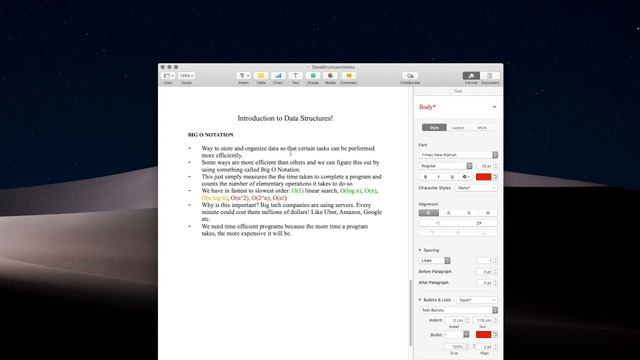Click the red text color swatch
The image size is (640, 360).
coord(484,177)
